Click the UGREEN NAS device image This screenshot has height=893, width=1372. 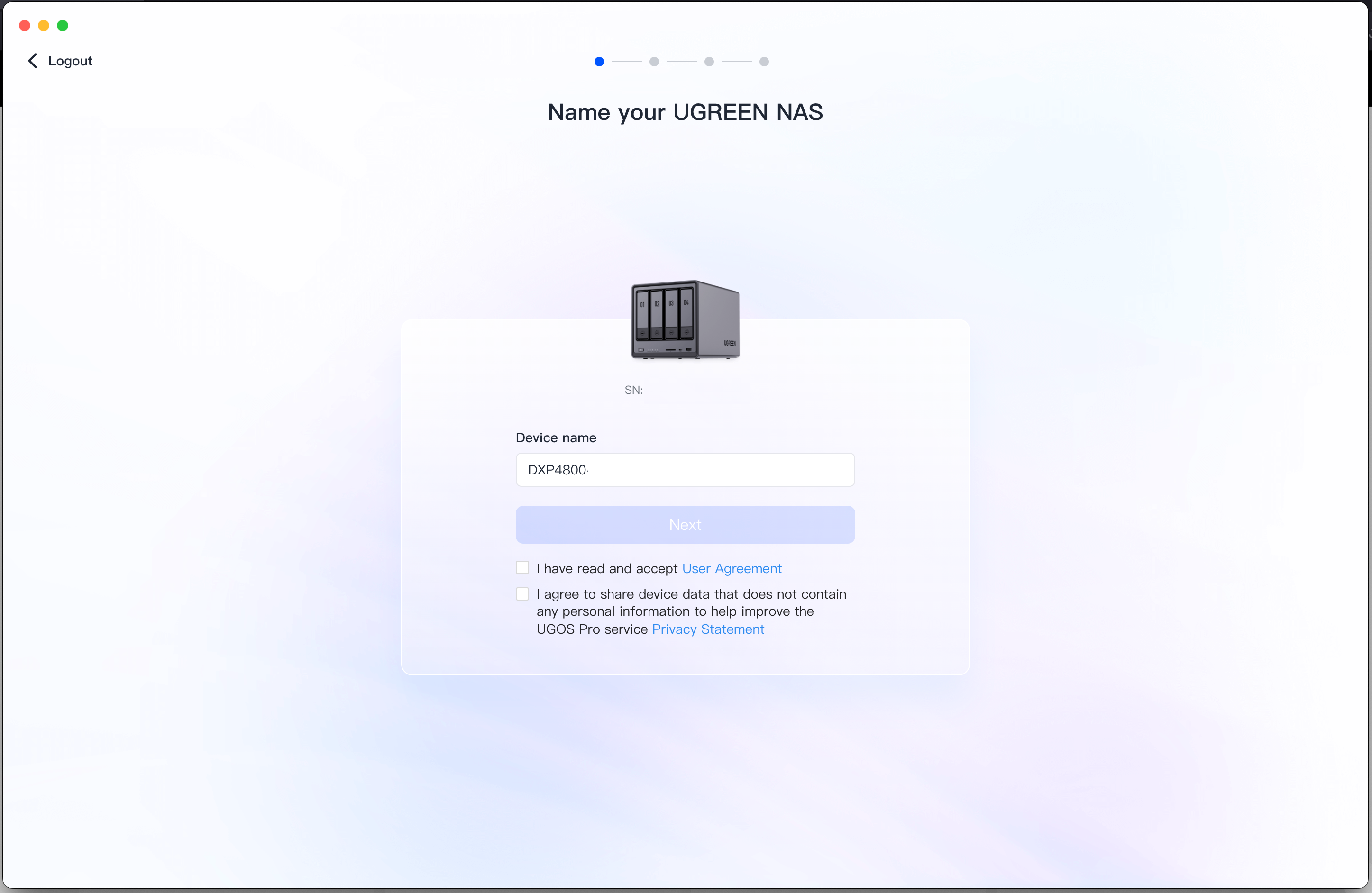coord(685,320)
